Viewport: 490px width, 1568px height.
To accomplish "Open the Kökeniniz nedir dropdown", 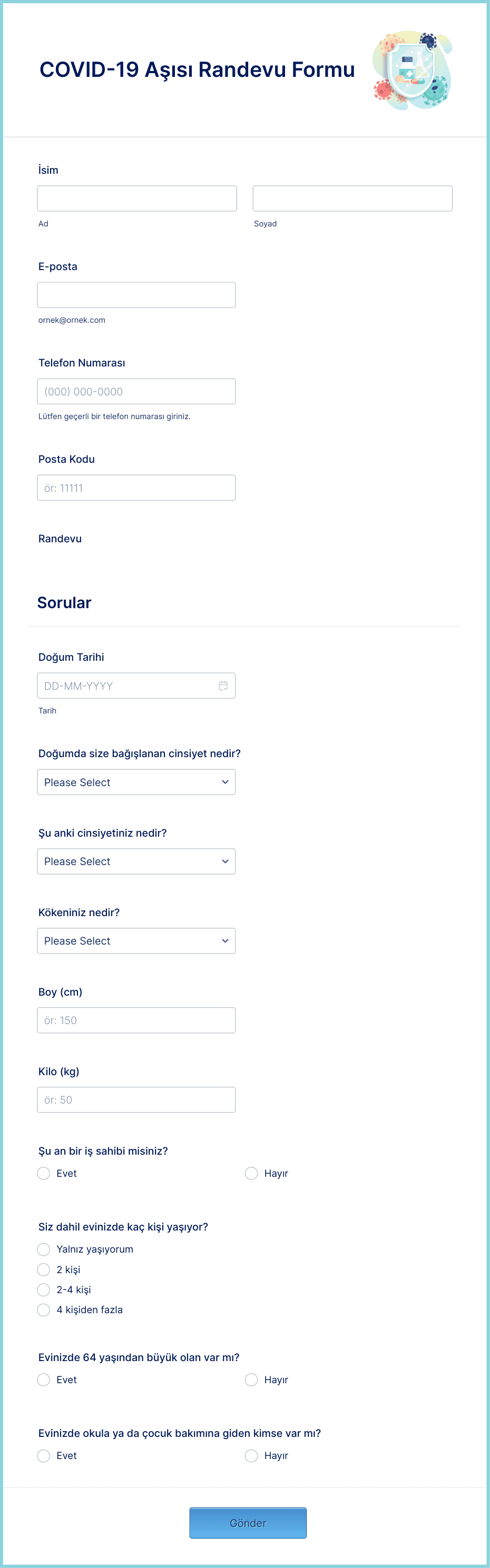I will [136, 941].
